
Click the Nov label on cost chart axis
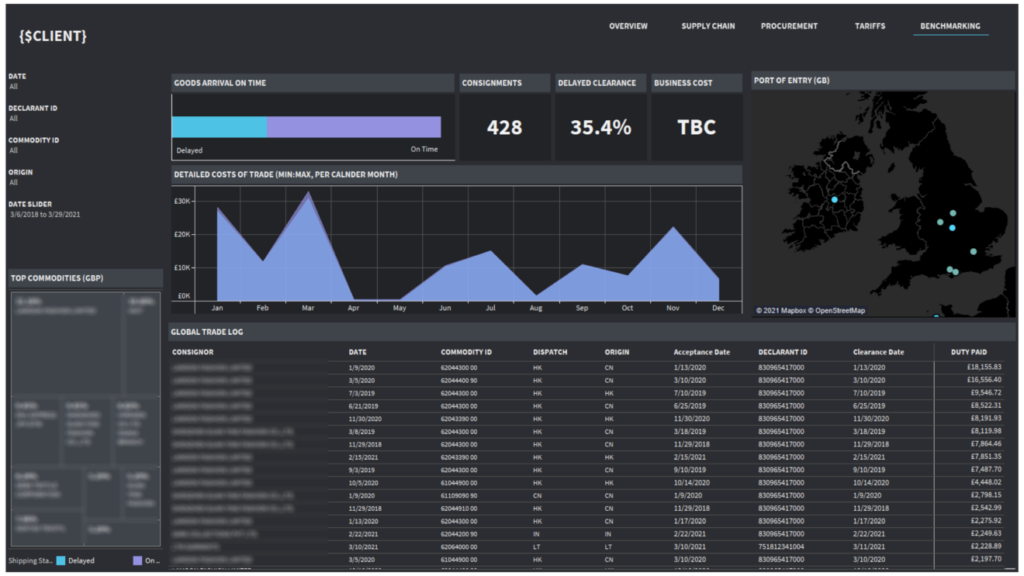pyautogui.click(x=673, y=308)
